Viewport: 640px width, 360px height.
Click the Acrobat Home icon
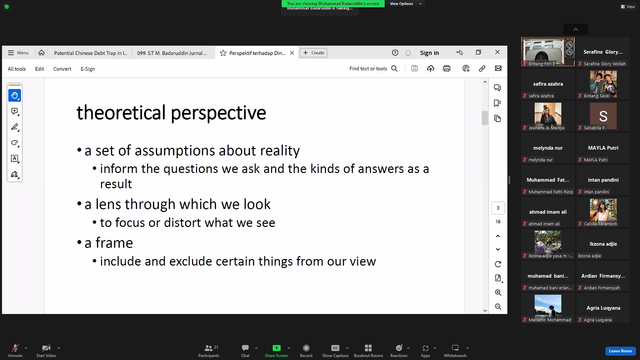click(x=41, y=53)
